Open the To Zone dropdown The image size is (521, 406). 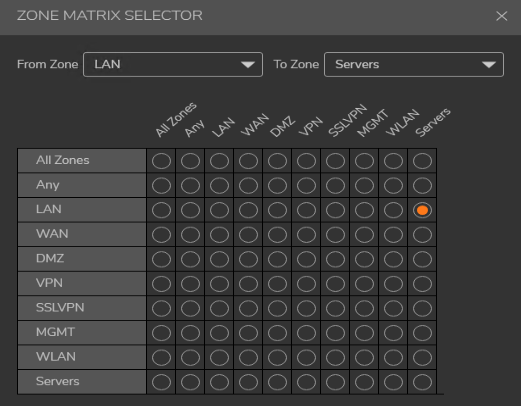coord(414,64)
